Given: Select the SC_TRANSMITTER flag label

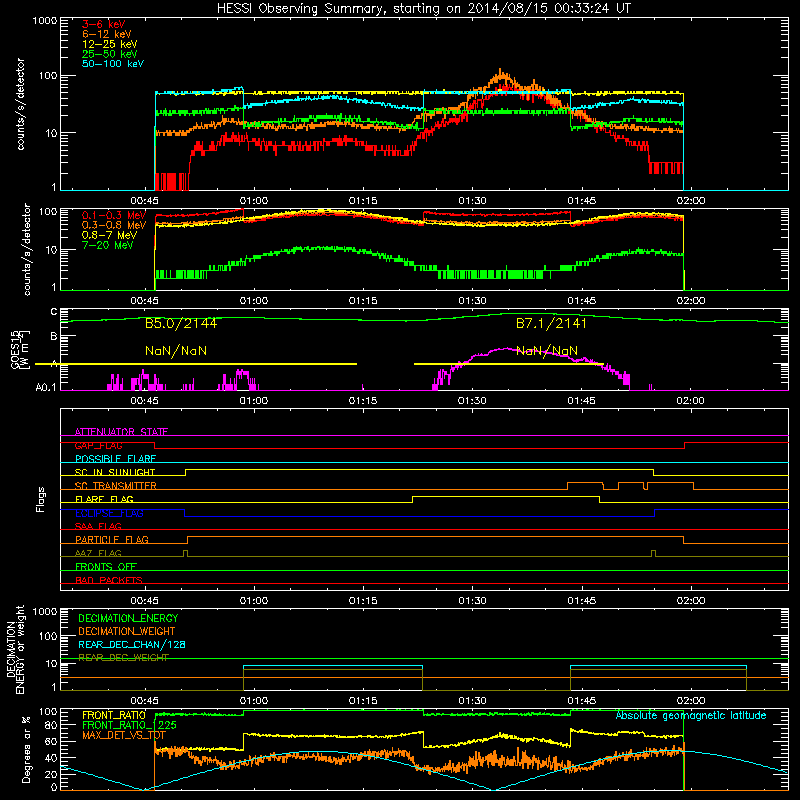Looking at the screenshot, I should pos(116,486).
